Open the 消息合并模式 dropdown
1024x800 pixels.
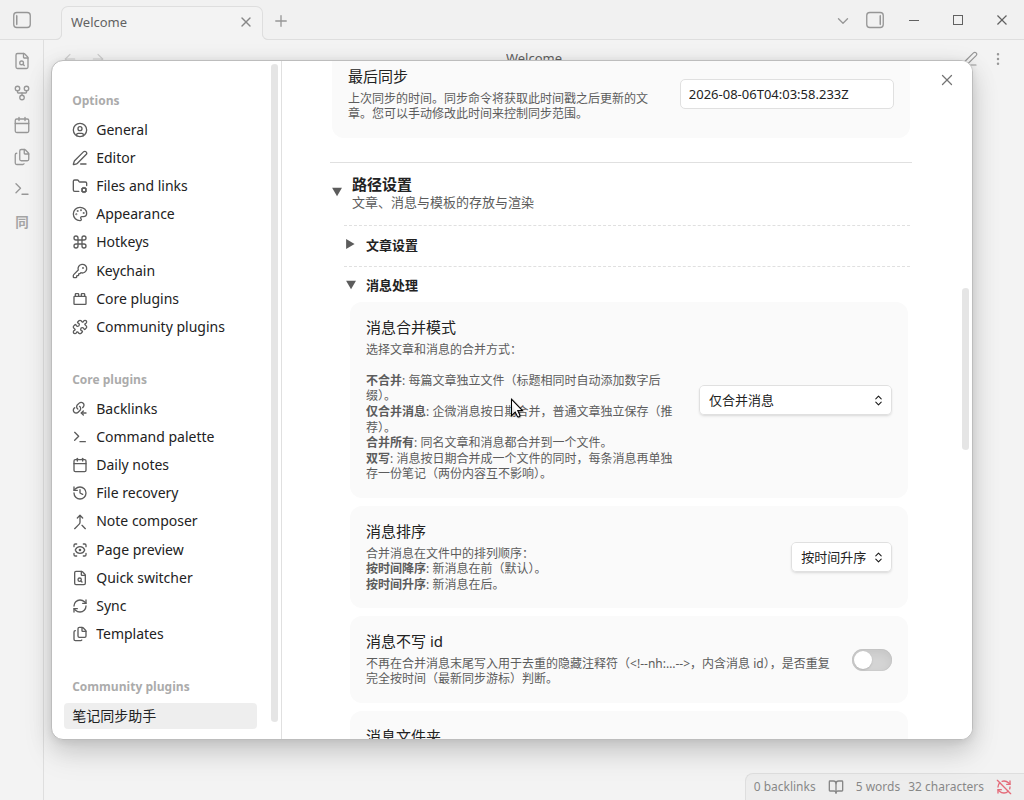795,400
